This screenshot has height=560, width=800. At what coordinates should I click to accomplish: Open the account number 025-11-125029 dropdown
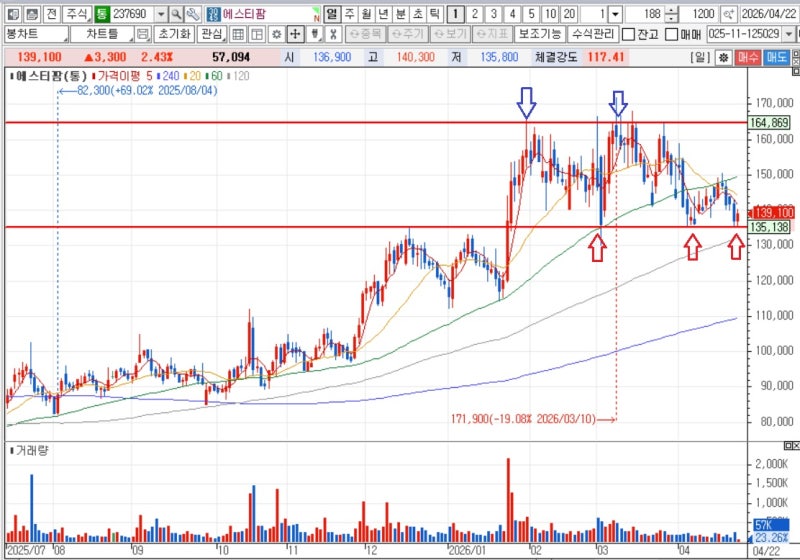pos(789,33)
